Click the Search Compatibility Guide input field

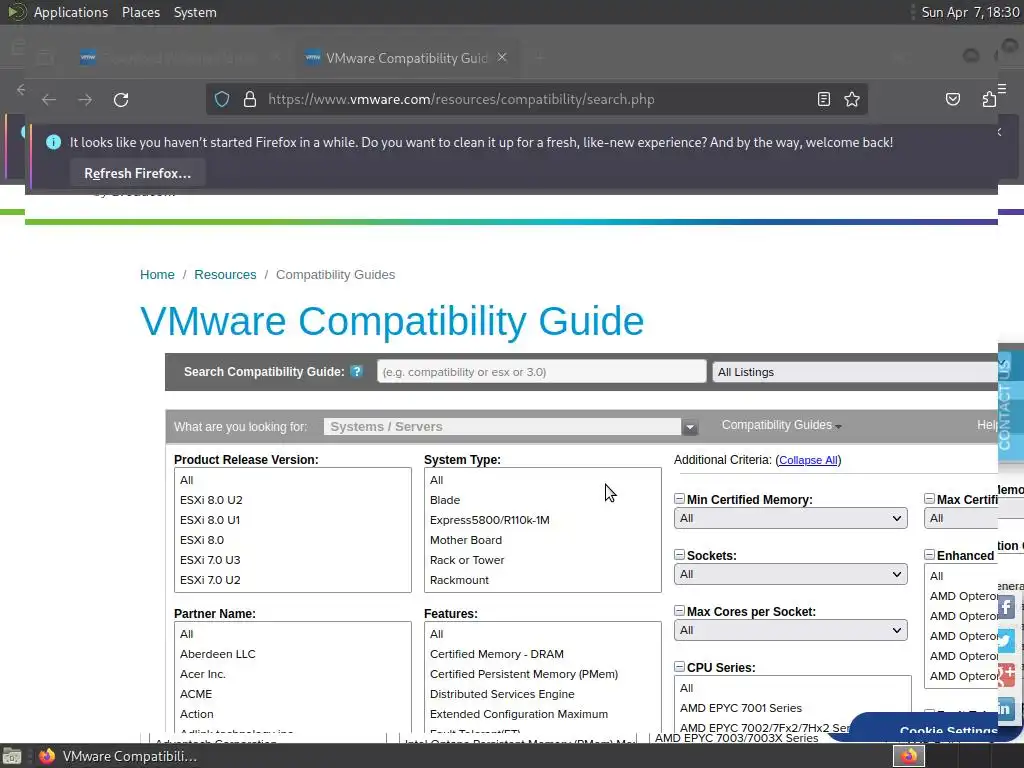[541, 372]
